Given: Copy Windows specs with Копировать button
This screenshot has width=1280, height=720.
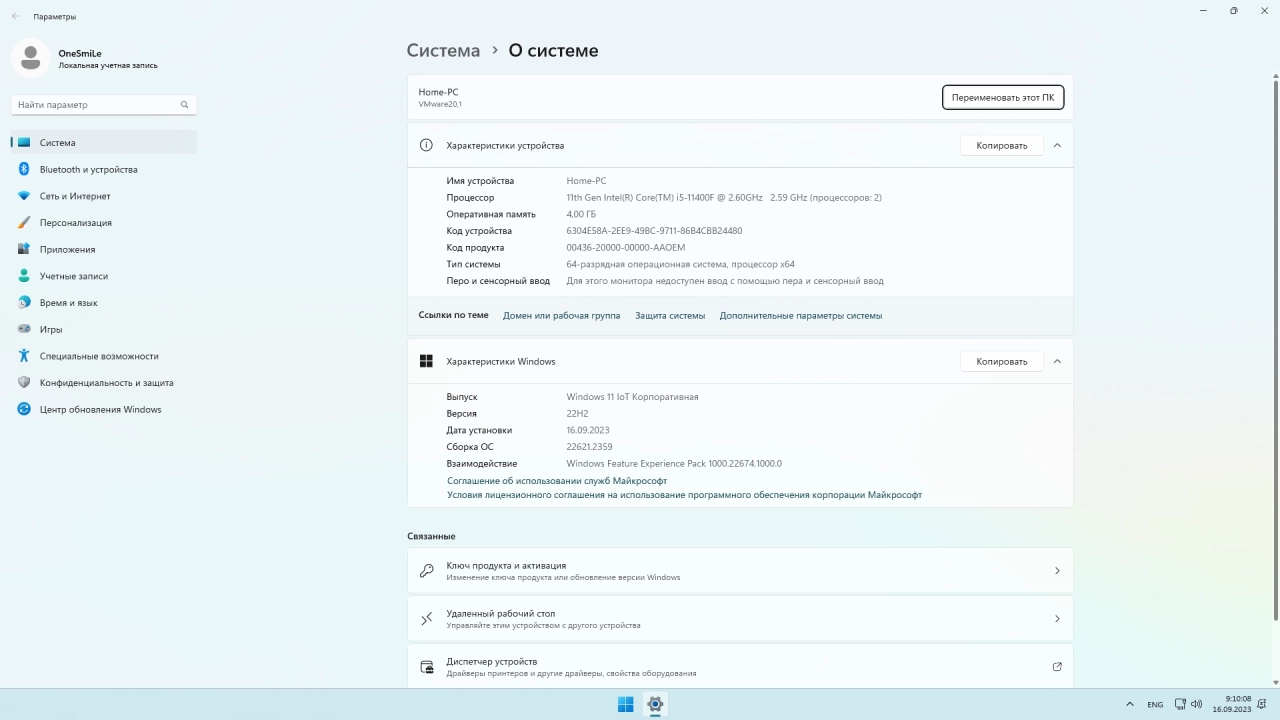Looking at the screenshot, I should tap(1002, 361).
